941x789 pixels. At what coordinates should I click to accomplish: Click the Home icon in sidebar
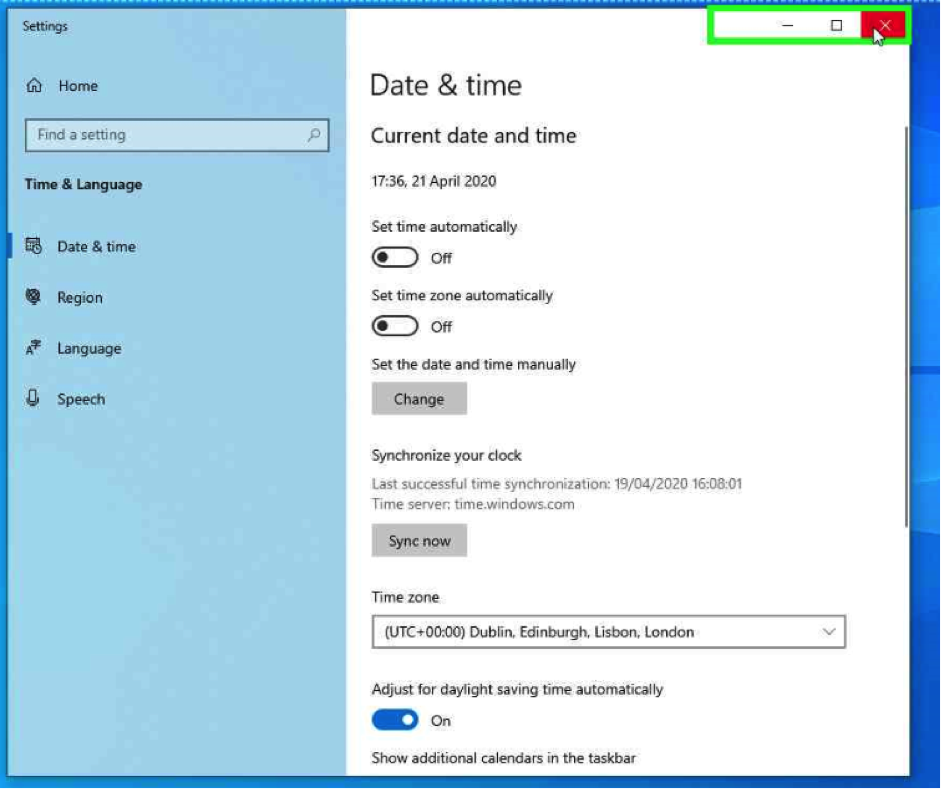[x=35, y=86]
